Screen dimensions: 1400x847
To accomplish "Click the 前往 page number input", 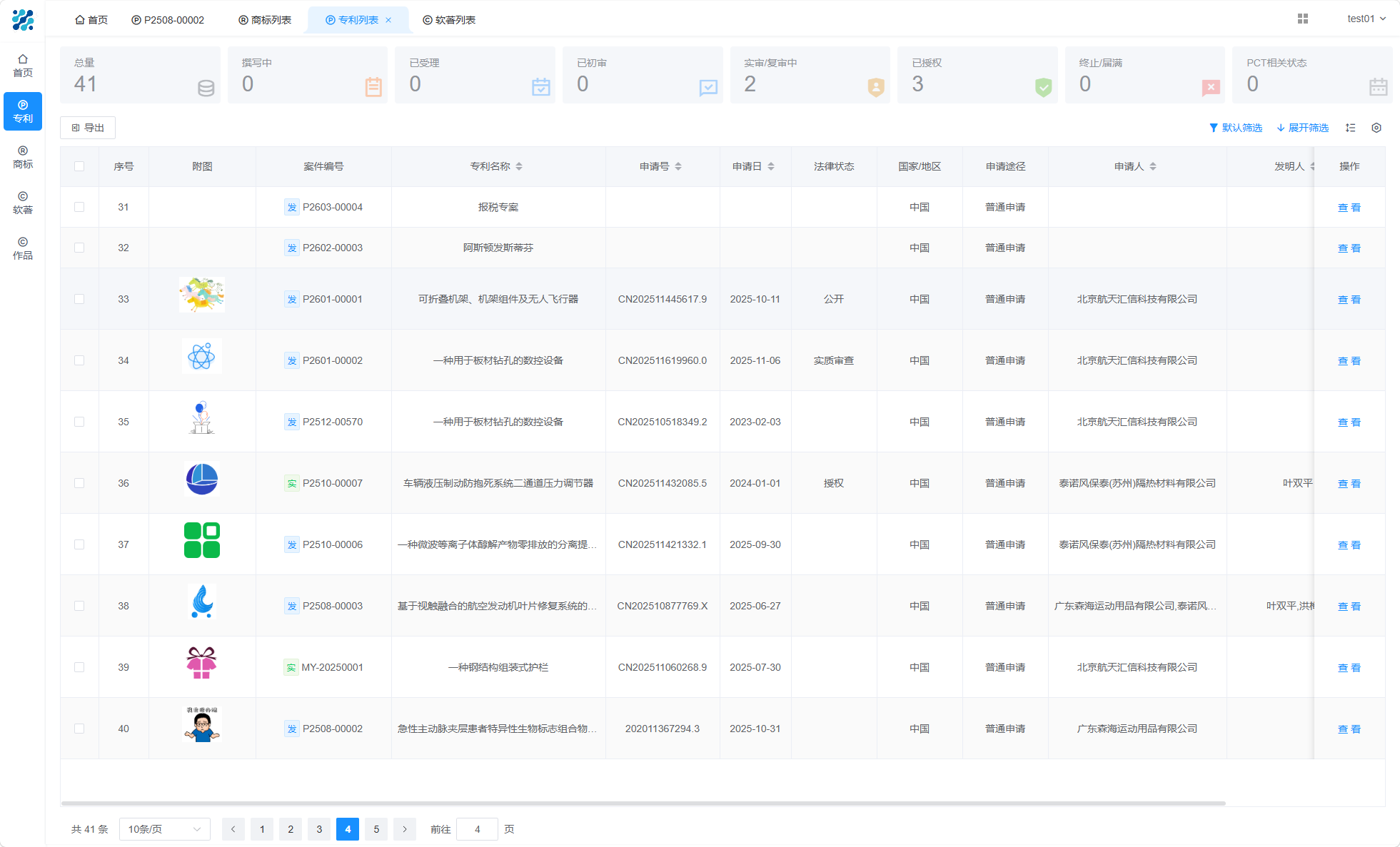I will pyautogui.click(x=477, y=829).
